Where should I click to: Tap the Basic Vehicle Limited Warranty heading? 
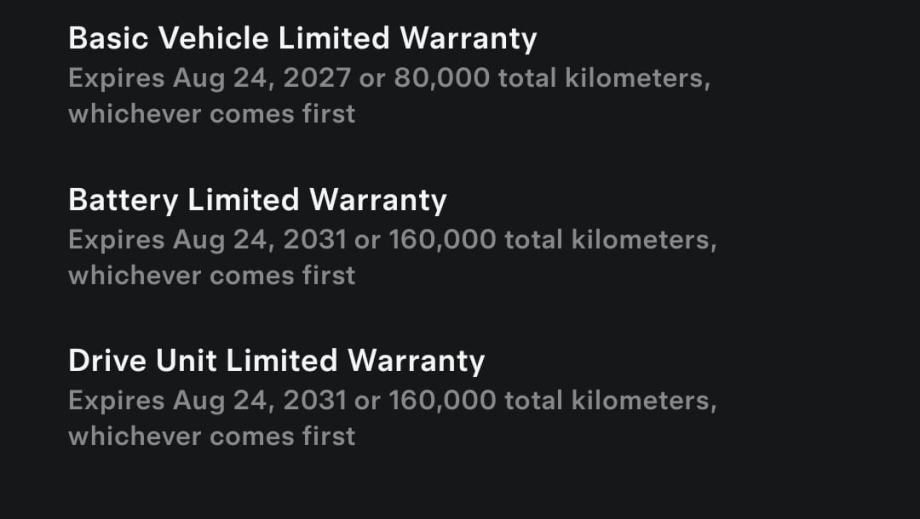point(302,39)
